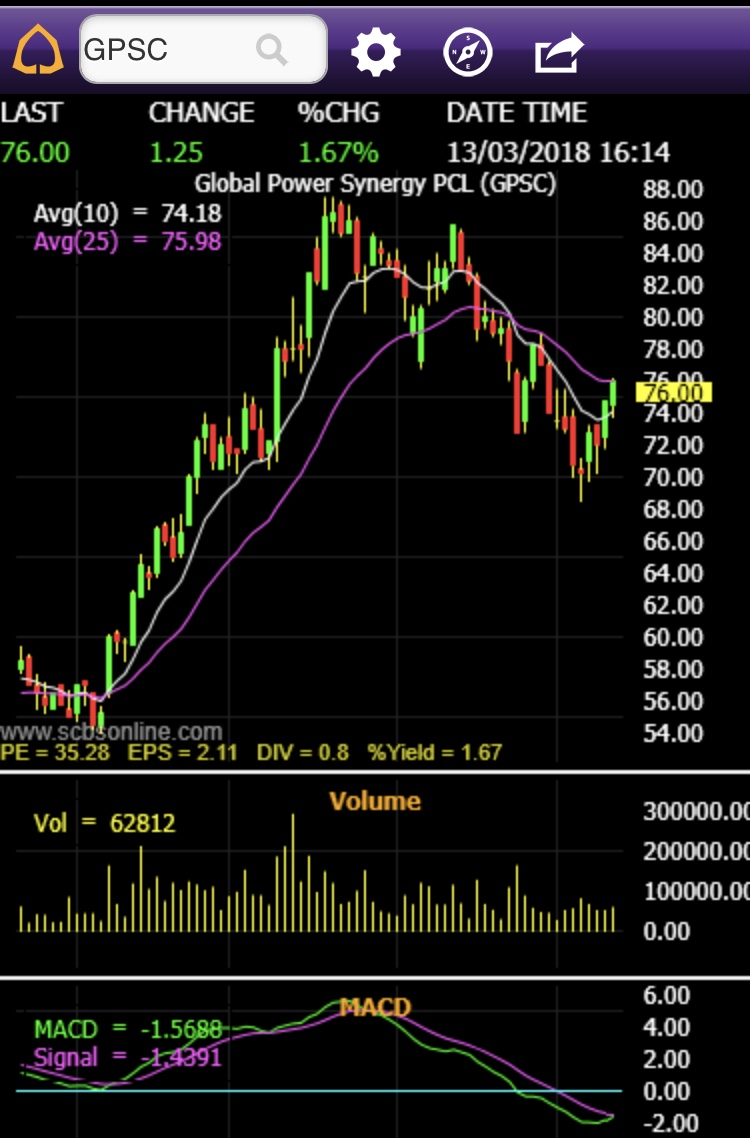Tap the orange SCB home logo icon
This screenshot has height=1138, width=750.
37,50
